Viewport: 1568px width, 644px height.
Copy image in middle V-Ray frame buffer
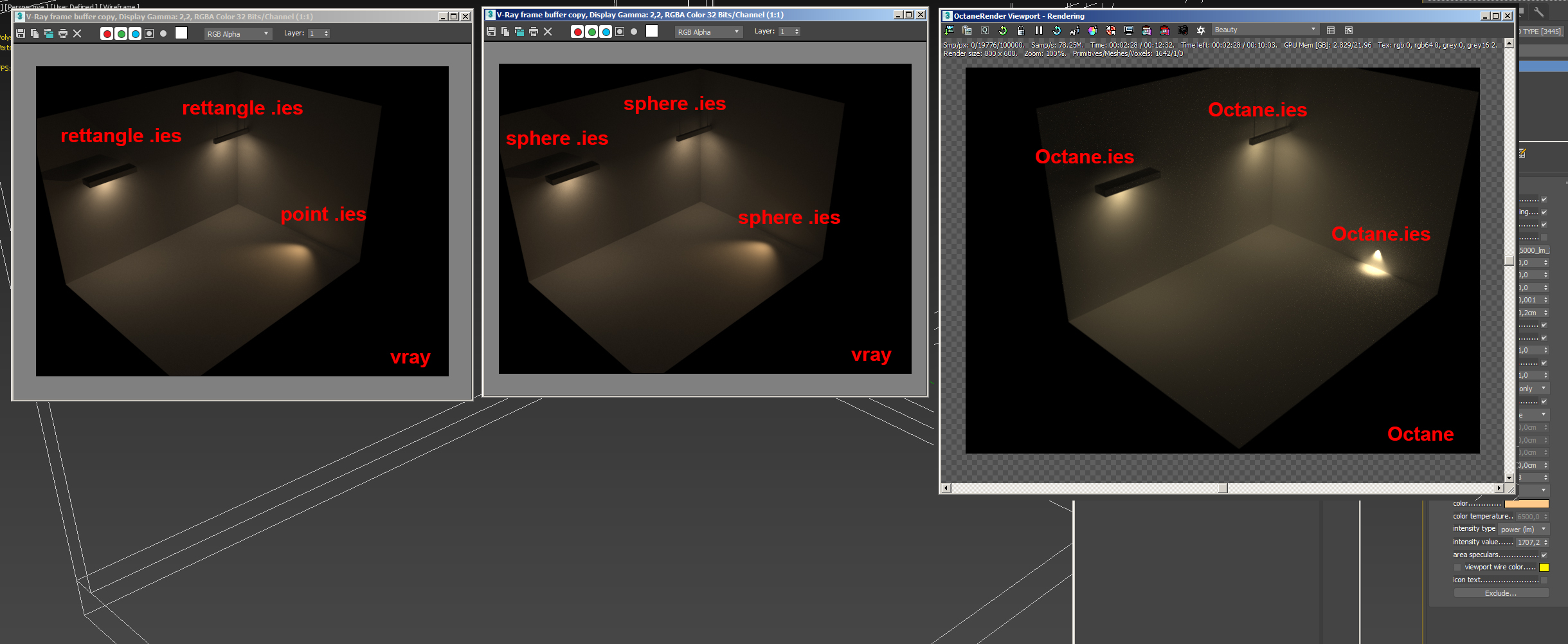[x=505, y=32]
